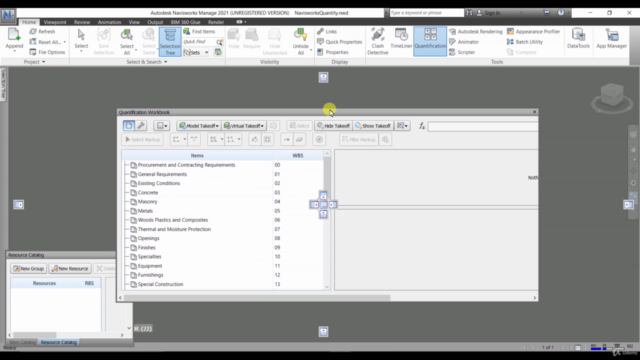This screenshot has height=360, width=640.
Task: Click the wrench resource view icon
Action: [141, 126]
